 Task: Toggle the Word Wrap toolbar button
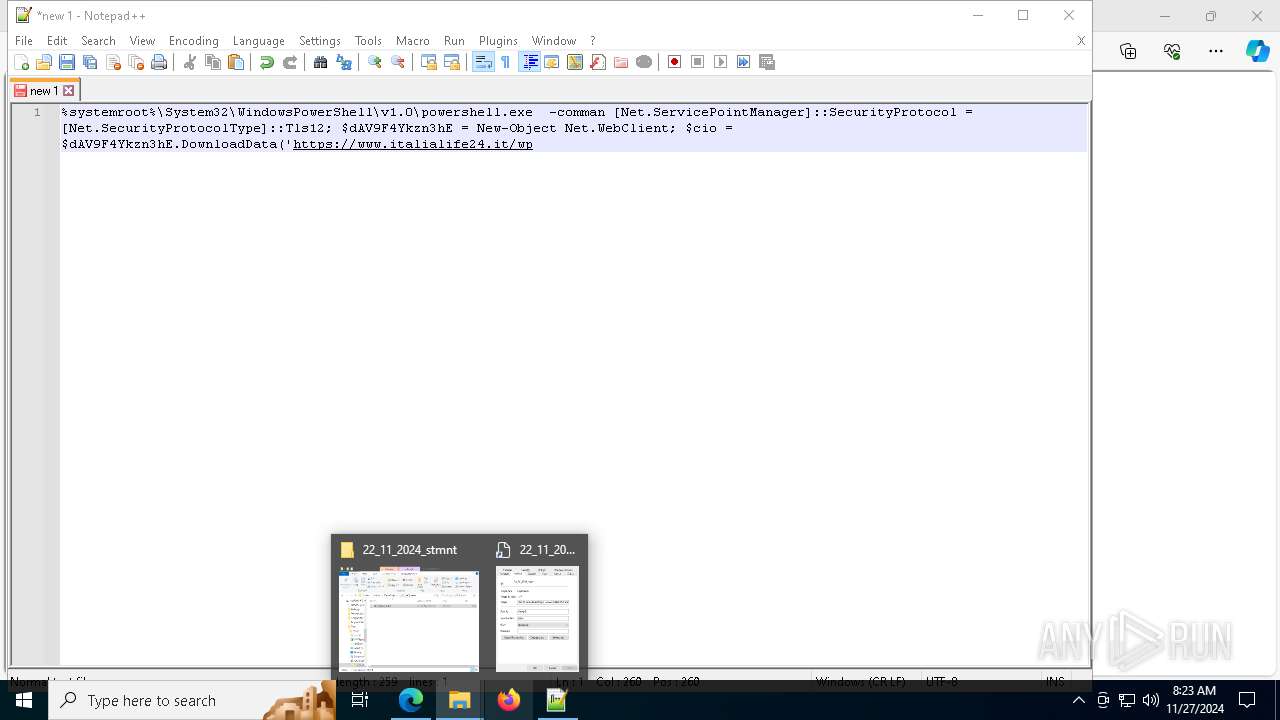483,62
